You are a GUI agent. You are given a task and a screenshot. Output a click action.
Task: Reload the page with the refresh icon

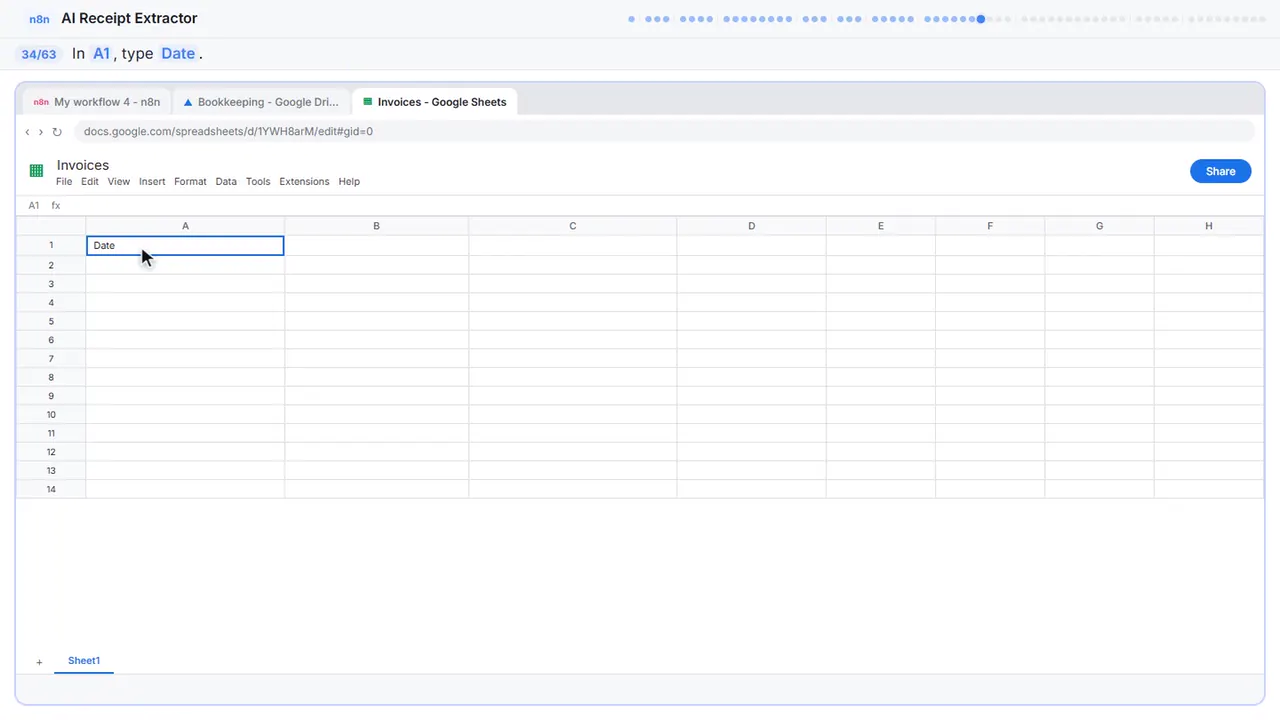[x=57, y=131]
